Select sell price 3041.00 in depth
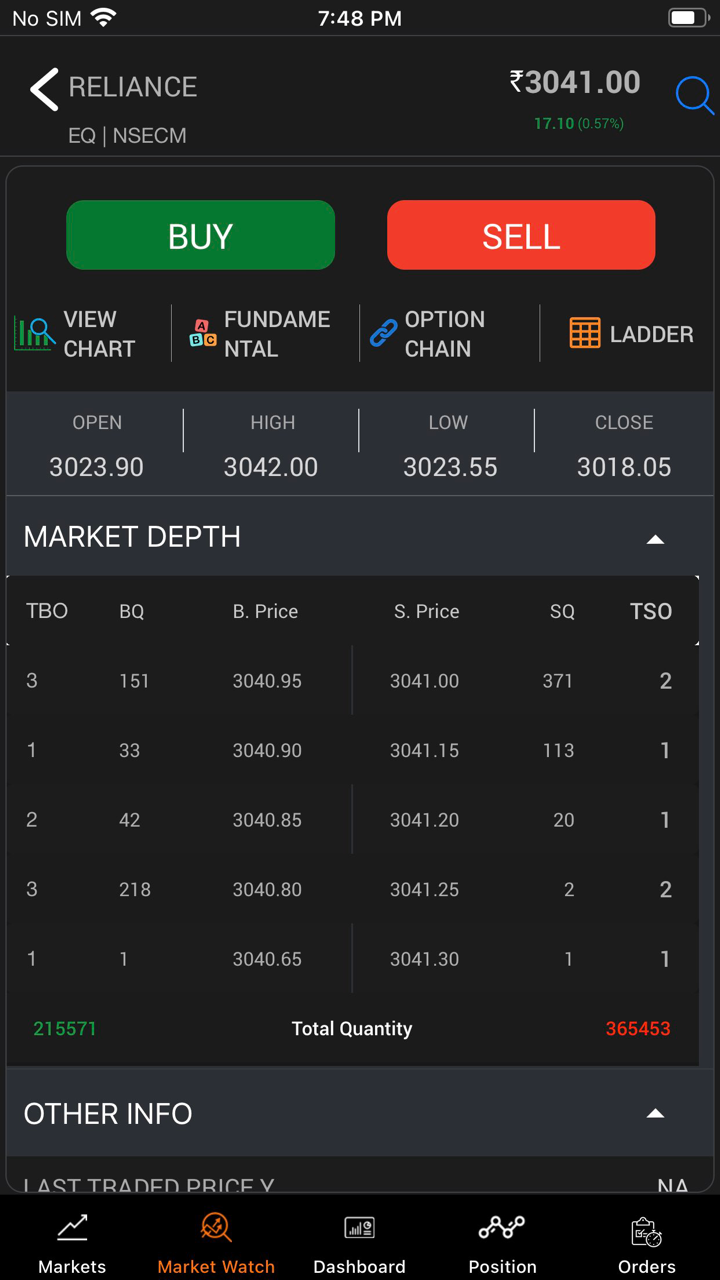The width and height of the screenshot is (720, 1280). point(424,681)
